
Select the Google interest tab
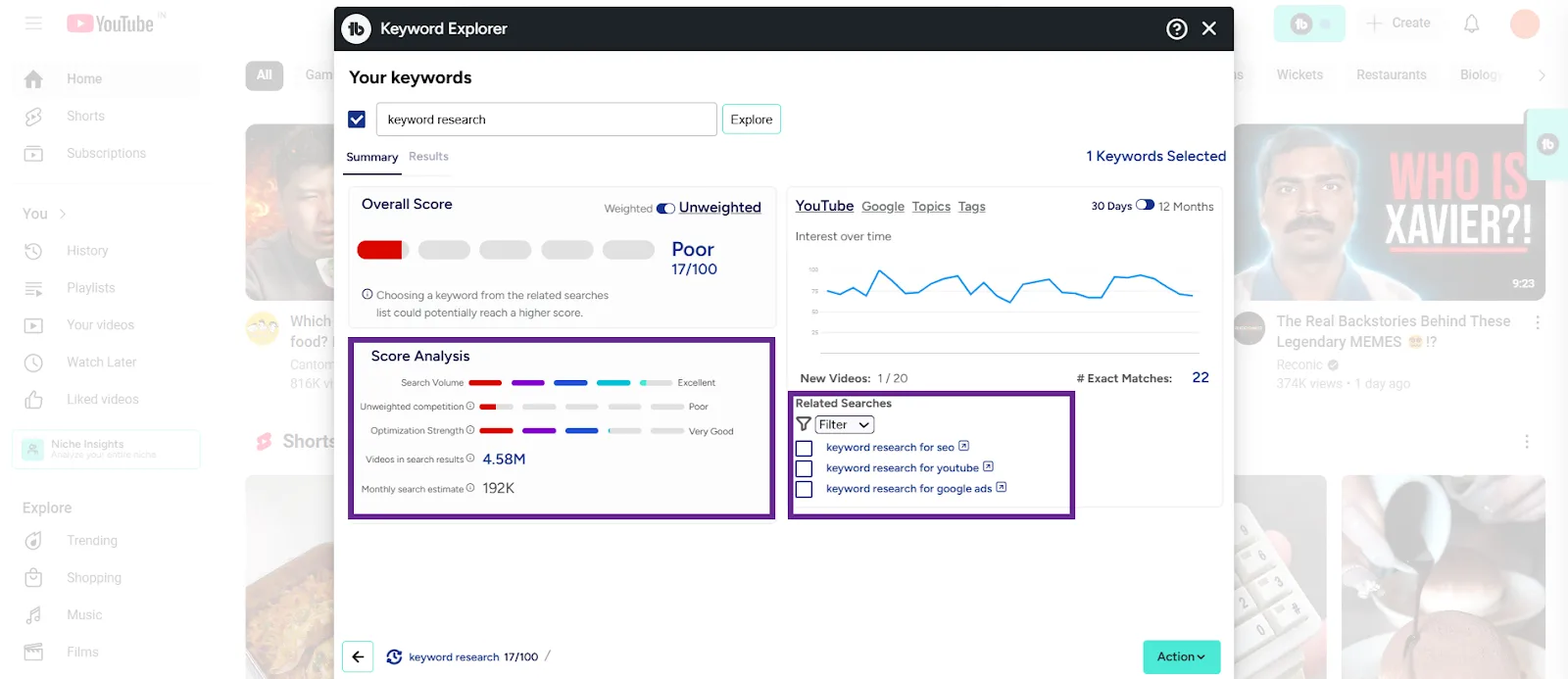[x=883, y=207]
